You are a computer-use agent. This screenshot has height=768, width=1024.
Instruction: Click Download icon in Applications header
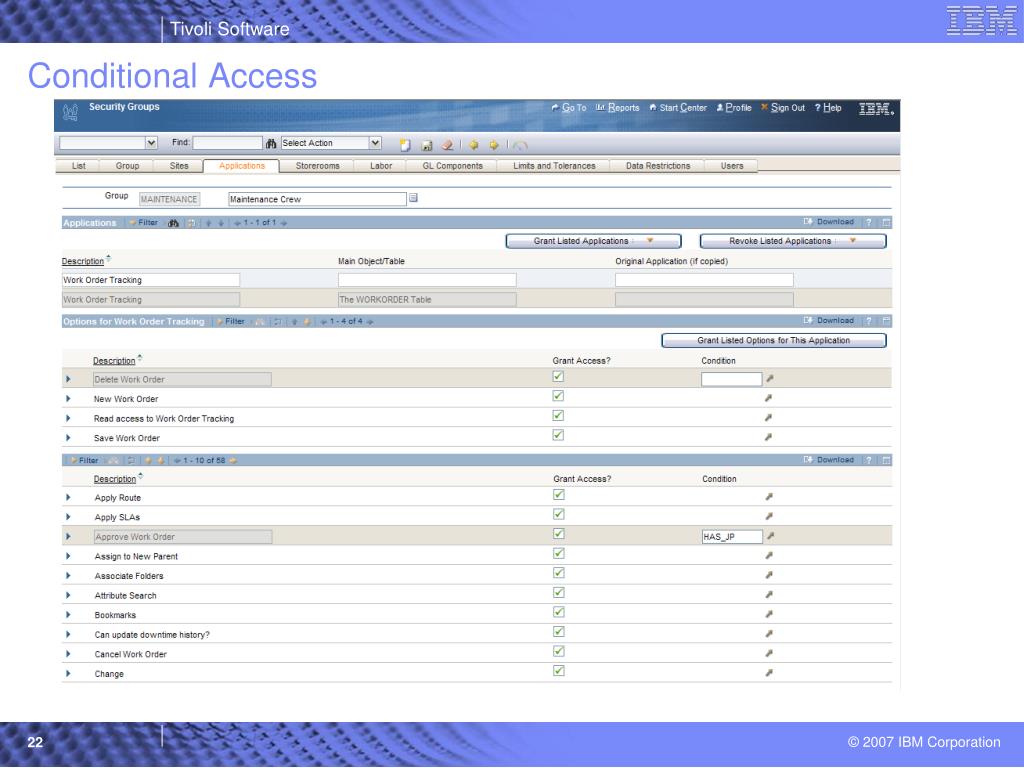click(829, 222)
